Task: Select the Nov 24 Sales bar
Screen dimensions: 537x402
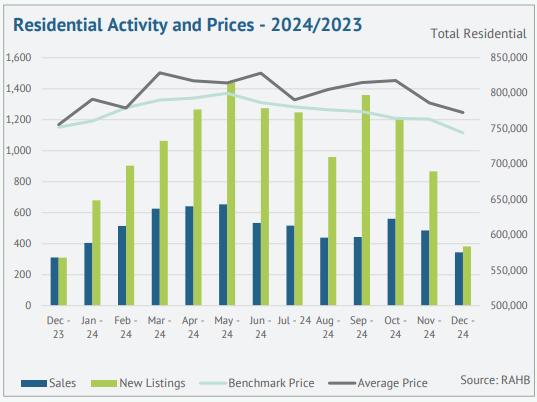Action: [425, 268]
